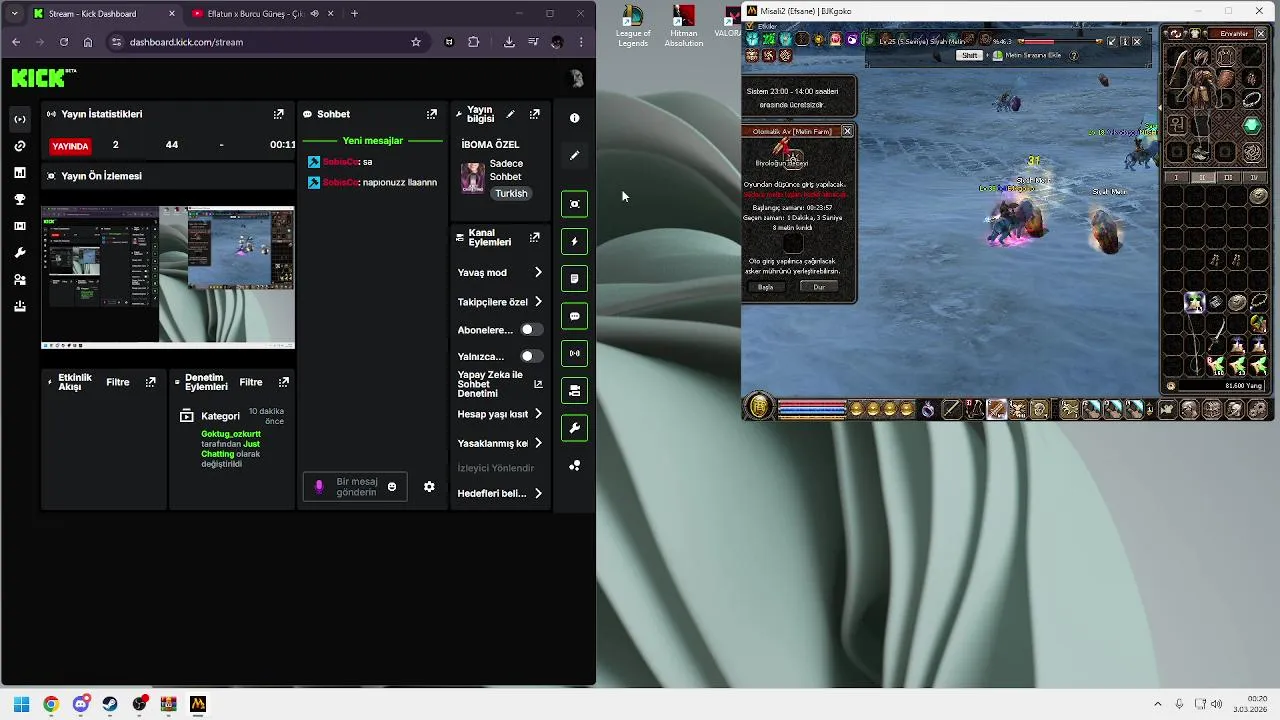
Task: Pop out the Yayın İstatistikleri panel
Action: point(278,114)
